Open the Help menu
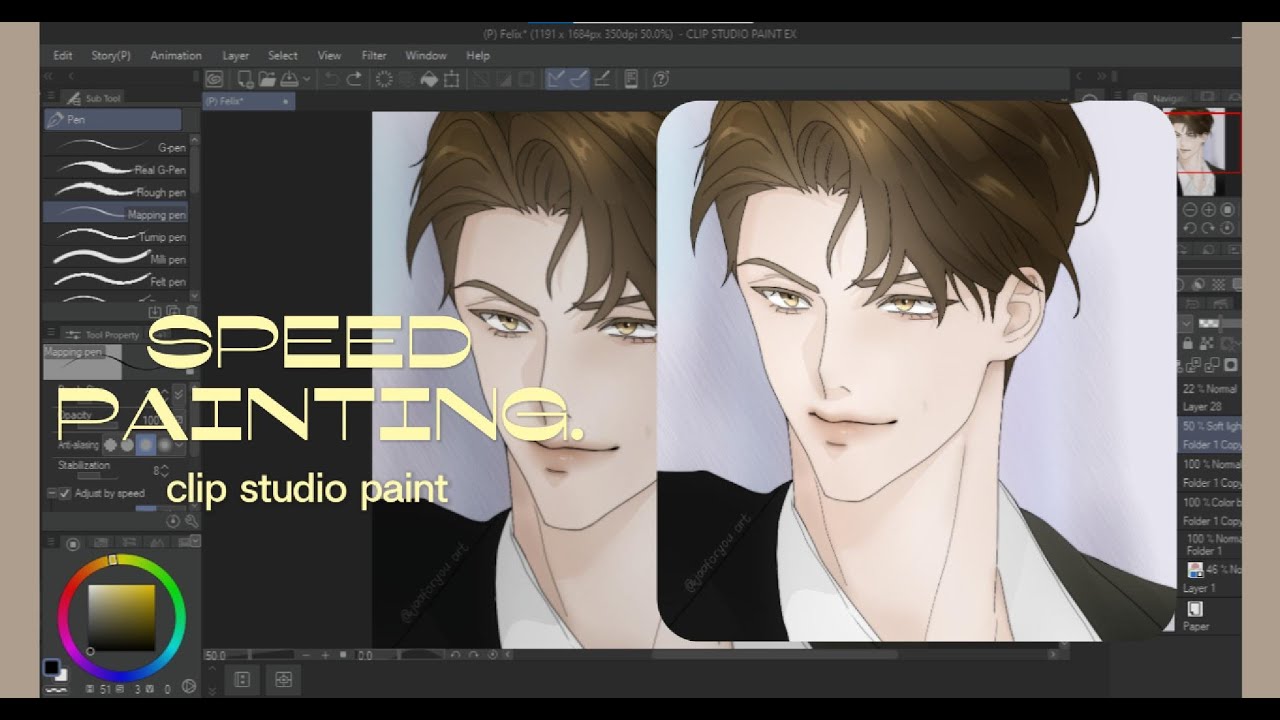Viewport: 1280px width, 720px height. (478, 56)
